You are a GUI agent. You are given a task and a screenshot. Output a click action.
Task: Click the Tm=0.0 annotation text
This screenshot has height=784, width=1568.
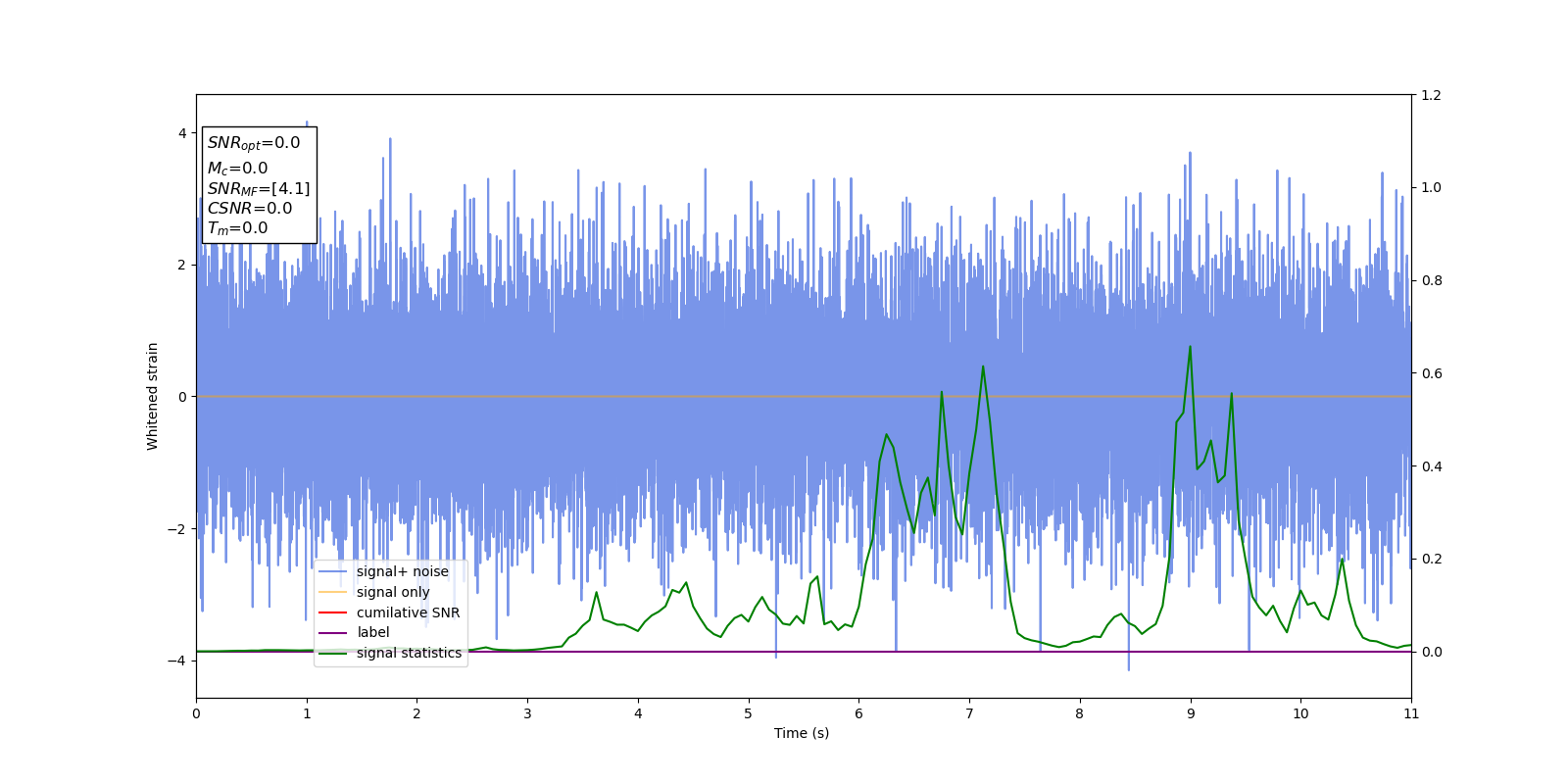point(237,228)
